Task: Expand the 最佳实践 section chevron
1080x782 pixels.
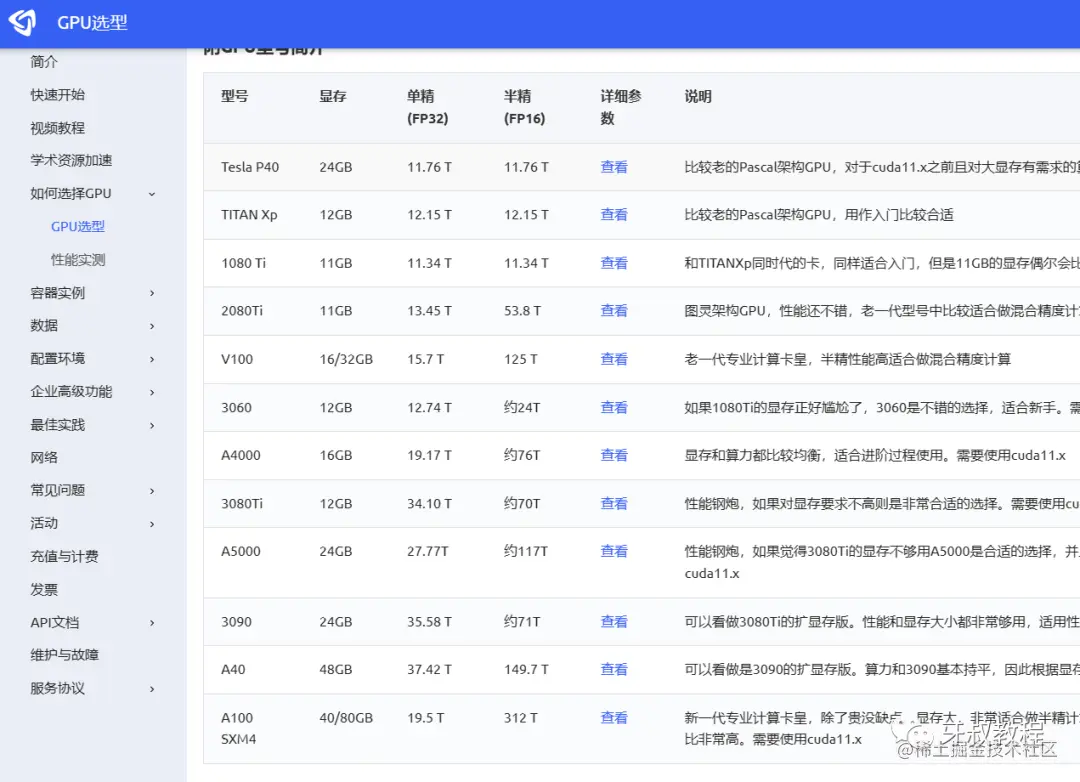Action: click(x=152, y=425)
